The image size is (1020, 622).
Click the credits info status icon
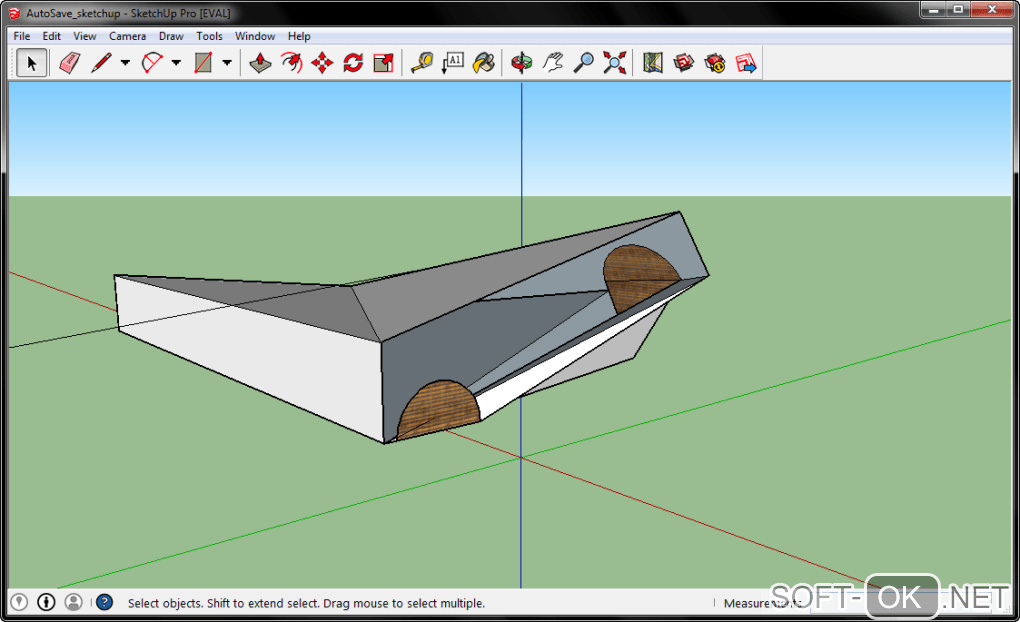point(46,602)
